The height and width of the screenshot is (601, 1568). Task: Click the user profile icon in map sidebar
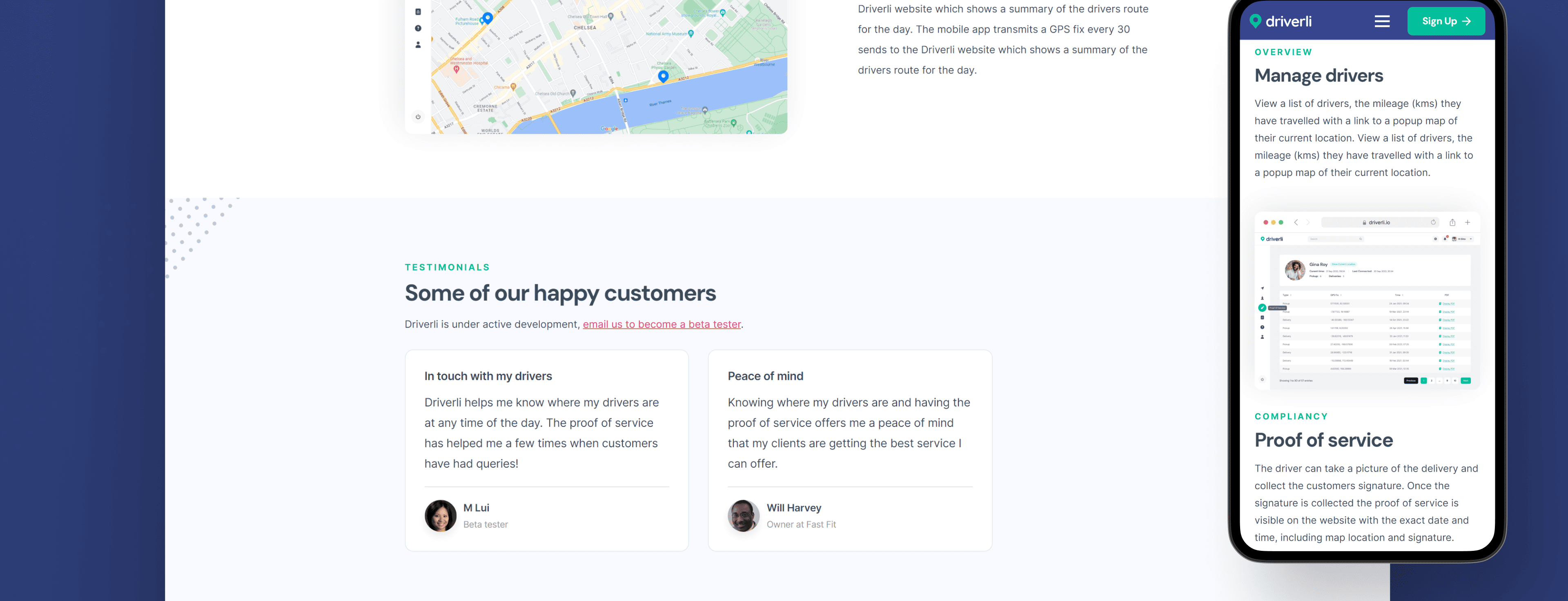(x=418, y=44)
